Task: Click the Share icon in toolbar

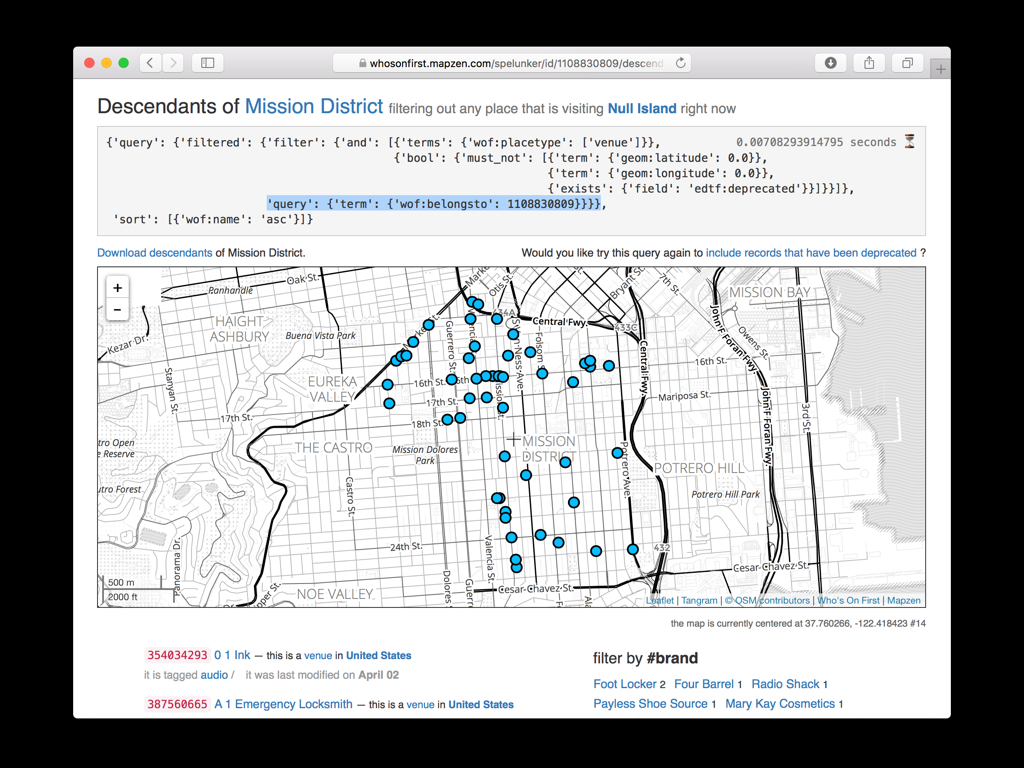Action: tap(869, 63)
